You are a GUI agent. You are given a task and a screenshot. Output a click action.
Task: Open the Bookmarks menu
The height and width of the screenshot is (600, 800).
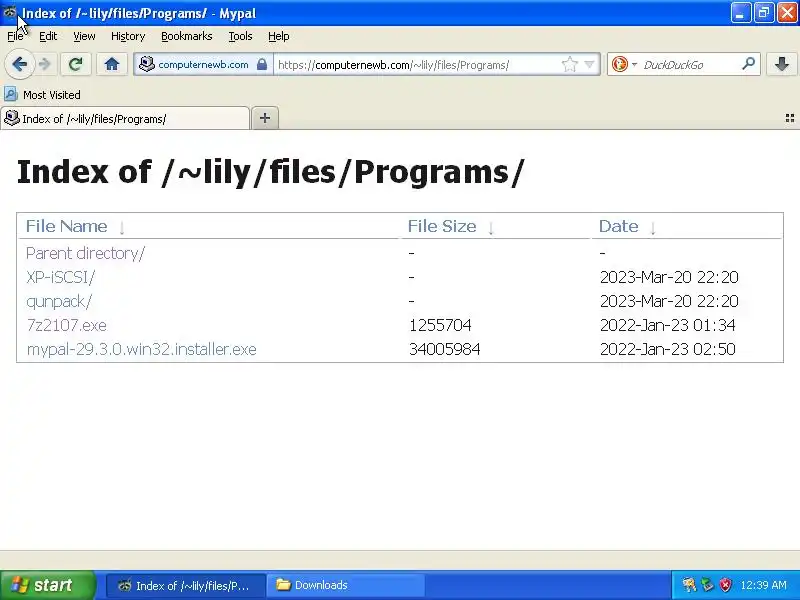pos(187,36)
